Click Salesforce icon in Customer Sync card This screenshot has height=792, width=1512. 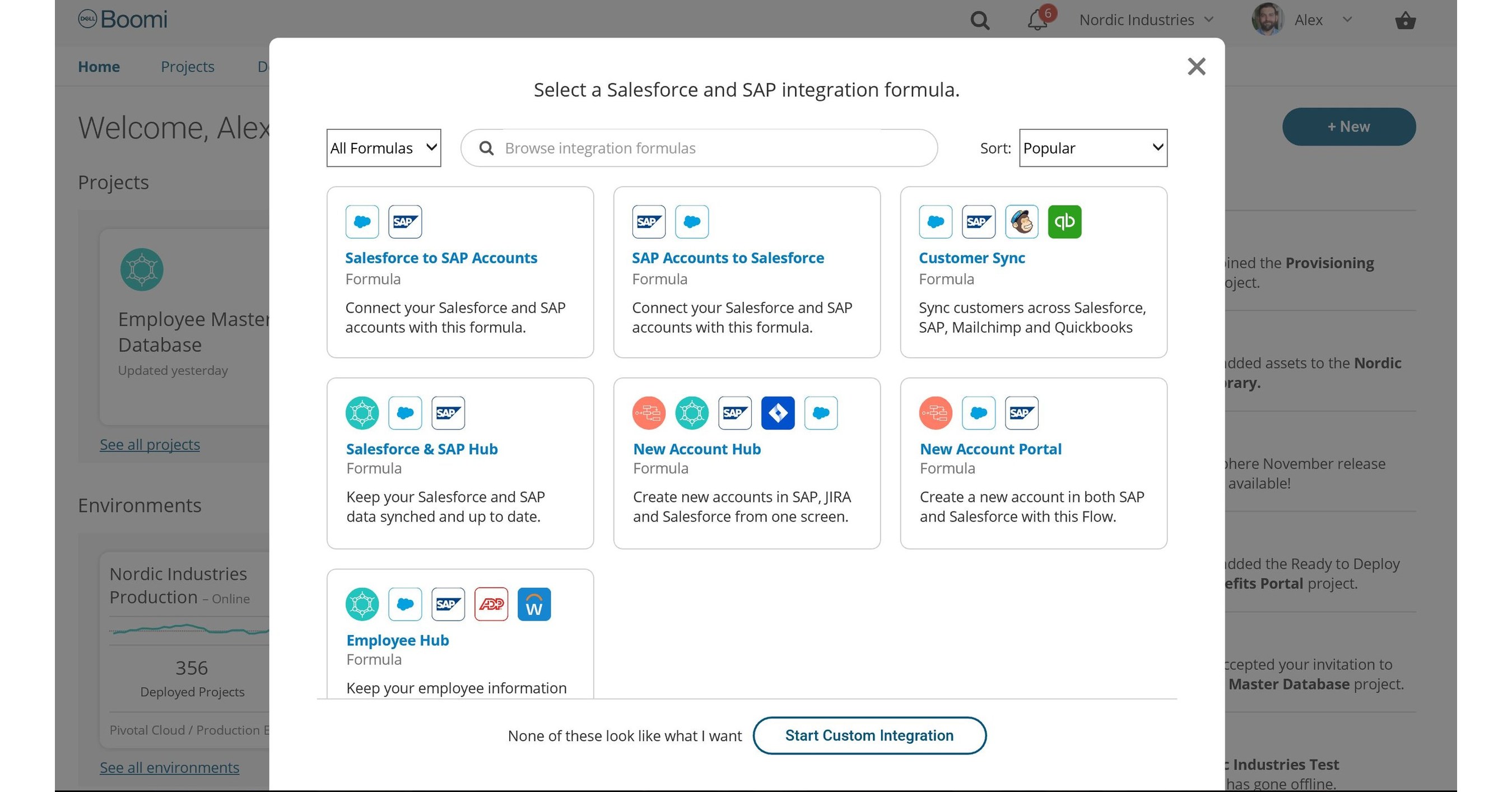pyautogui.click(x=936, y=222)
